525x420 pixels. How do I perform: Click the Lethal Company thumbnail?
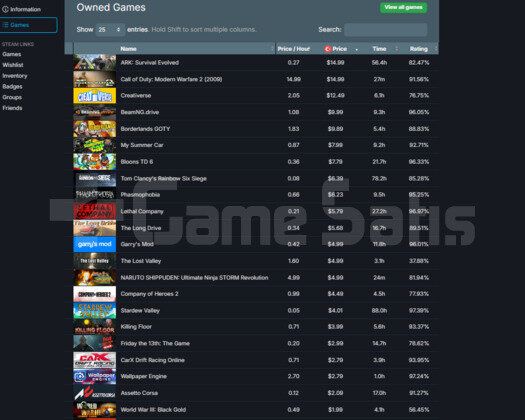(95, 211)
